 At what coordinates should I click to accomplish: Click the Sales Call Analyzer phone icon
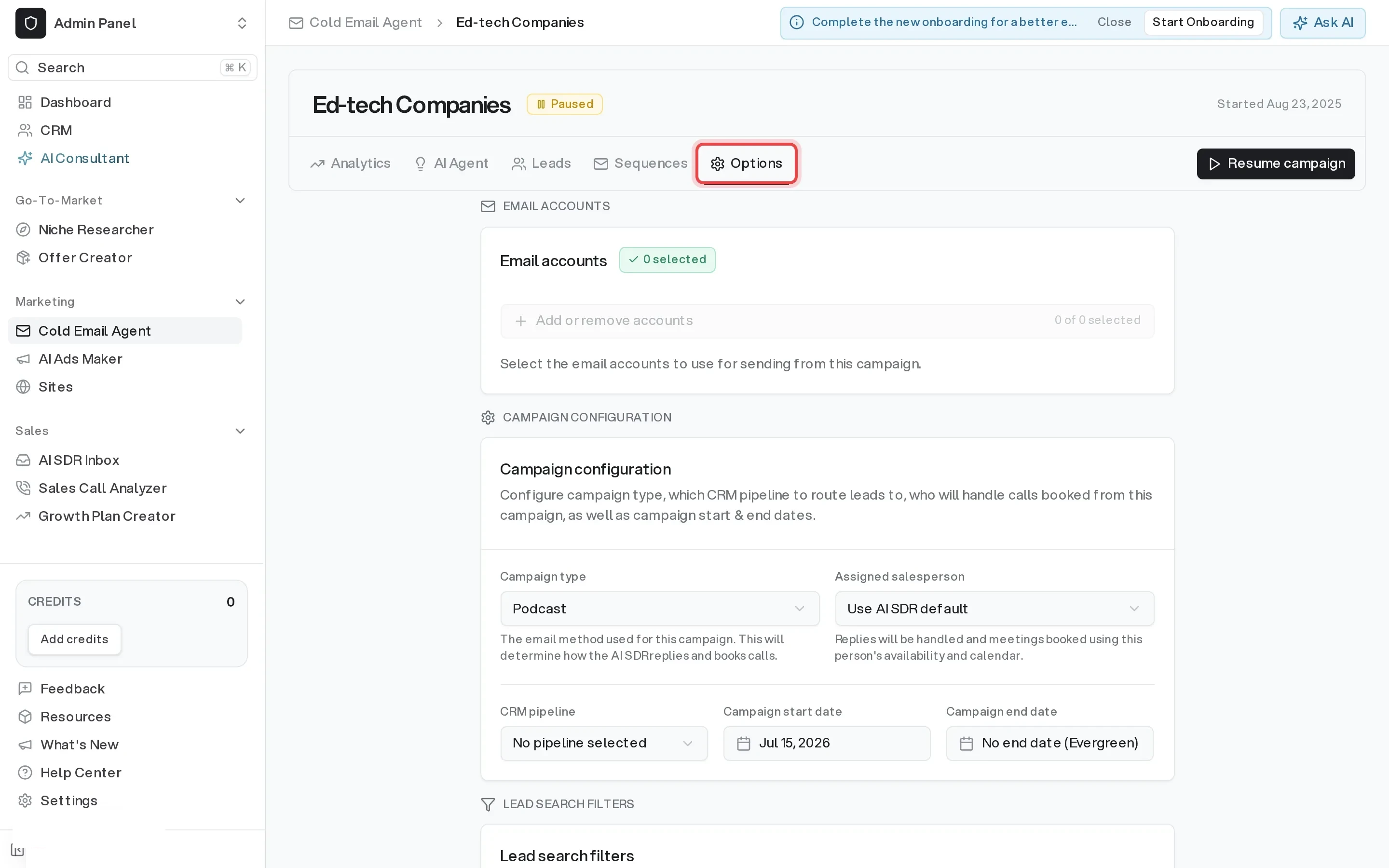(23, 488)
